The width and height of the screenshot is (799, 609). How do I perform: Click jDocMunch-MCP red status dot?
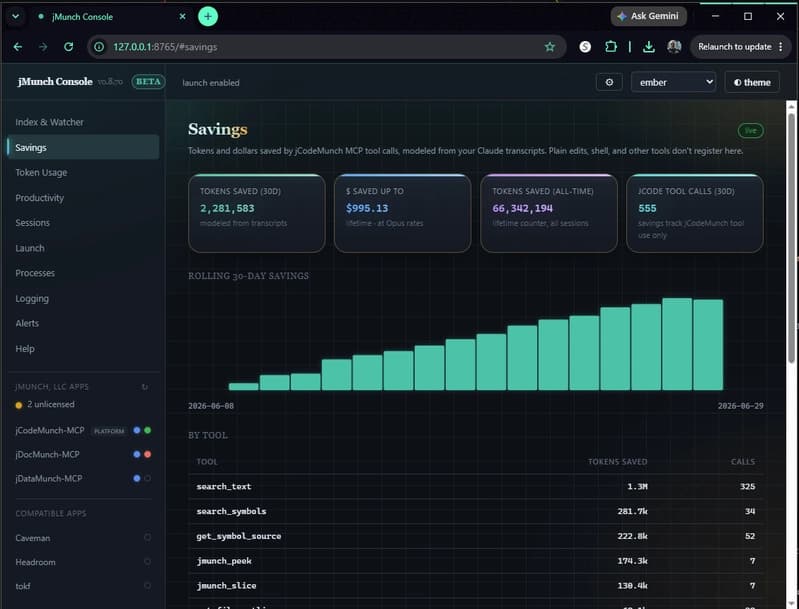click(148, 454)
